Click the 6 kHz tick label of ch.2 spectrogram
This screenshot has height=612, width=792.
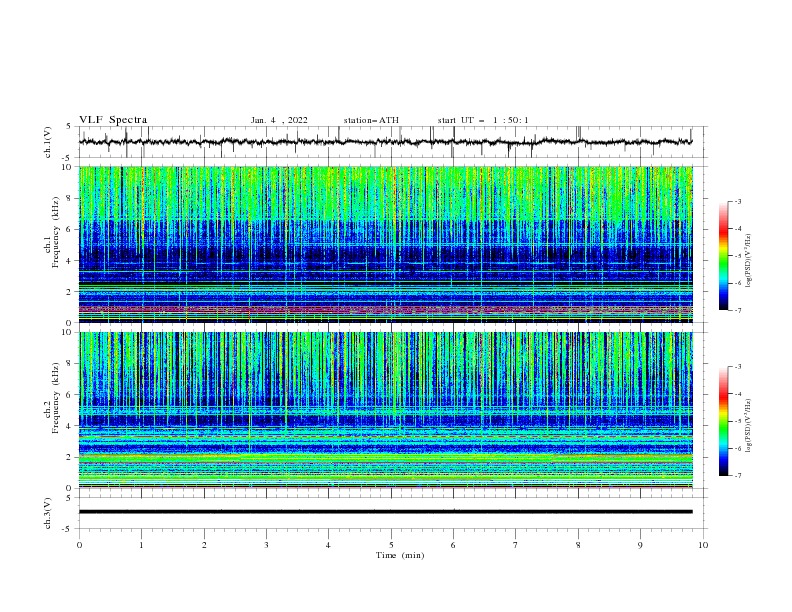71,395
